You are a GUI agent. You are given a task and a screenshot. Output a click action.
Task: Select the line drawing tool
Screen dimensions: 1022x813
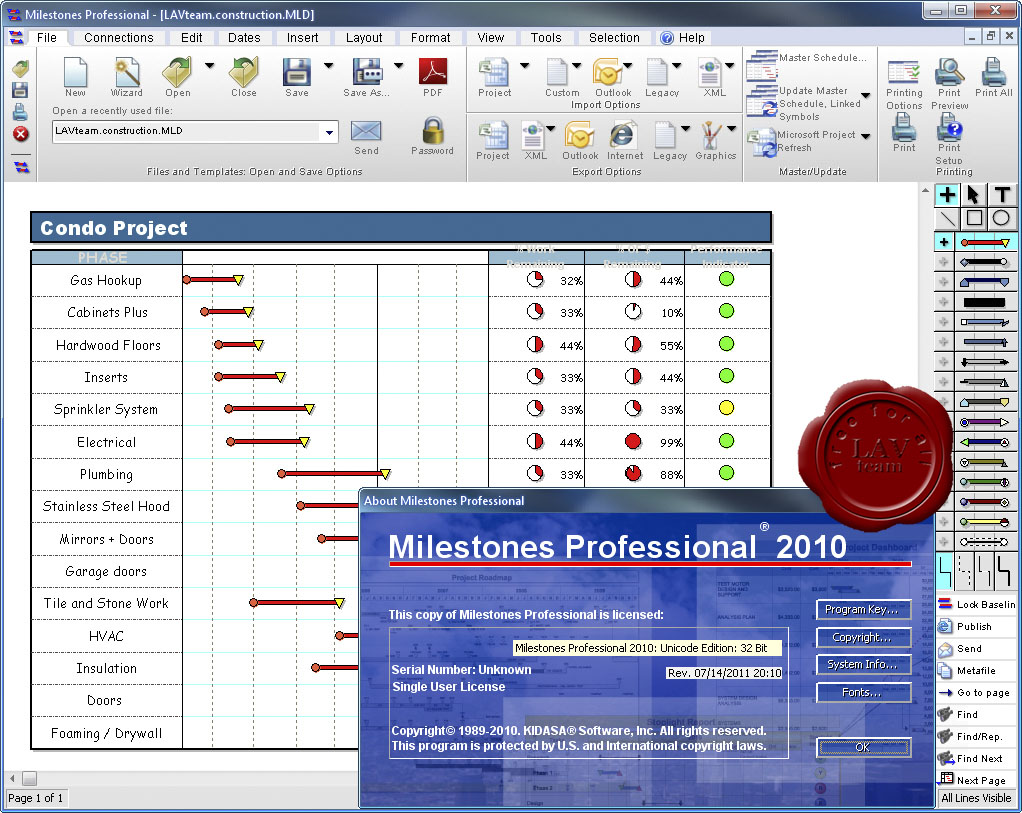(x=947, y=218)
